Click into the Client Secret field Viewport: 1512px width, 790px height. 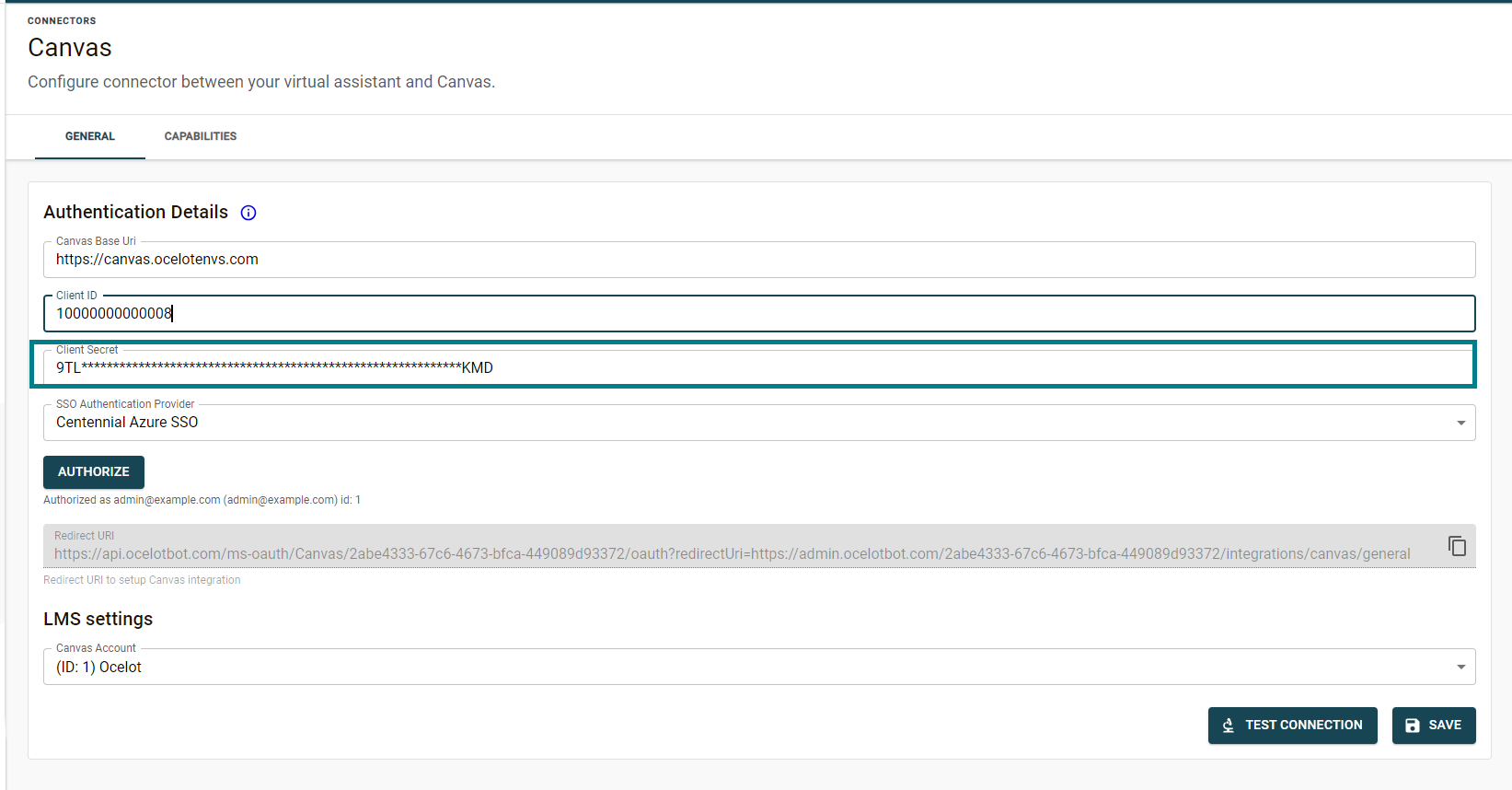[759, 367]
